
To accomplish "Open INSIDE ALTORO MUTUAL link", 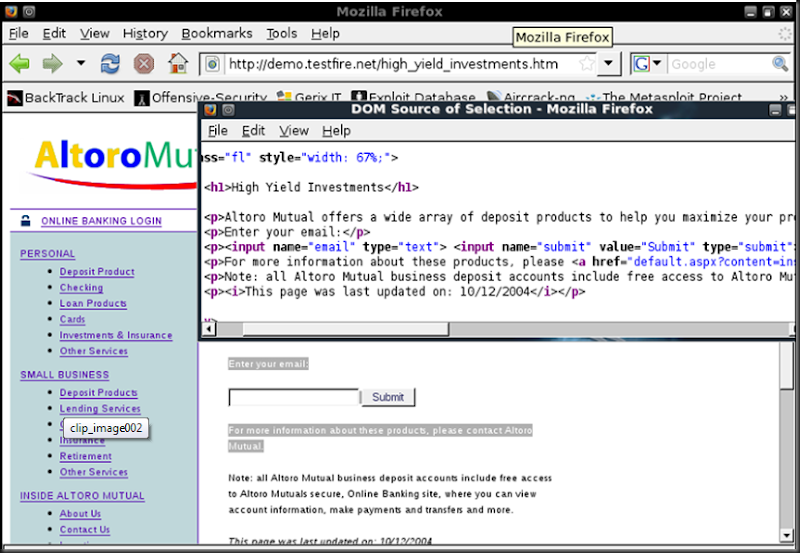I will pos(82,495).
